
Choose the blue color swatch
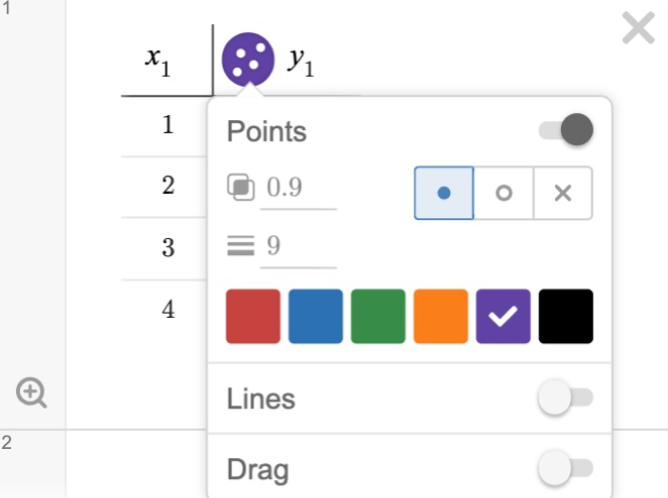pos(316,316)
